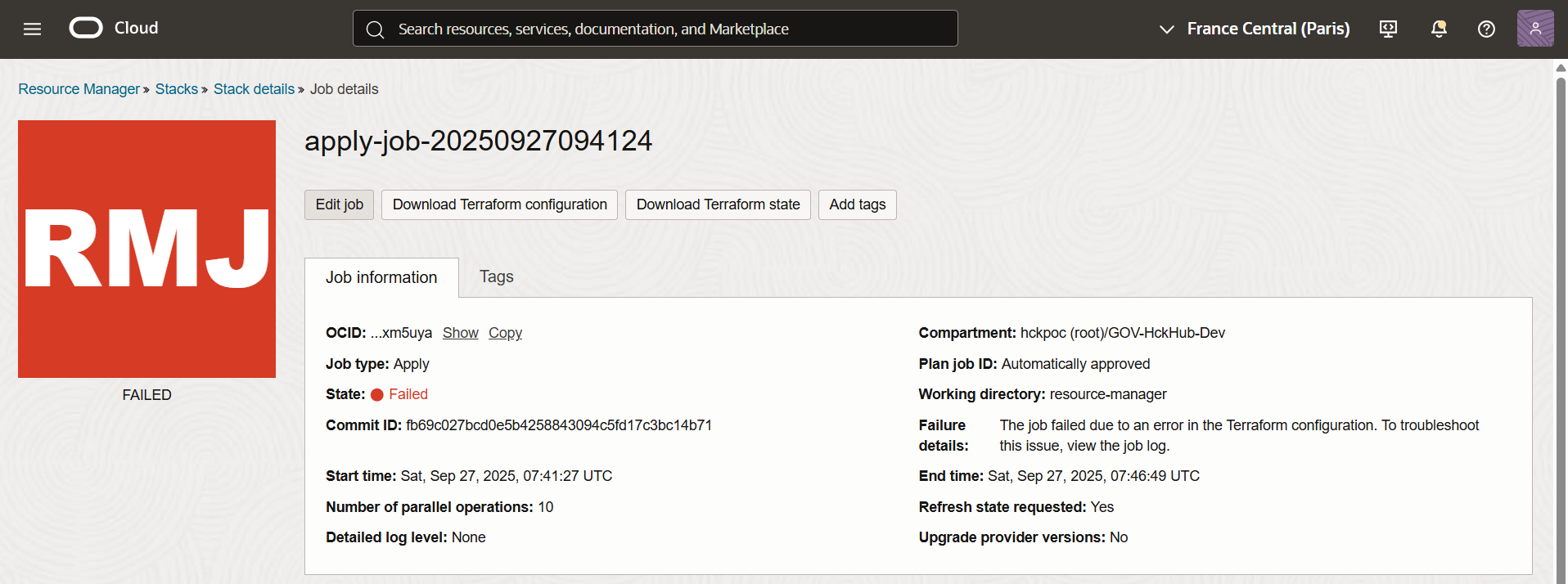This screenshot has width=1568, height=584.
Task: Click the Job type value Apply
Action: click(411, 364)
